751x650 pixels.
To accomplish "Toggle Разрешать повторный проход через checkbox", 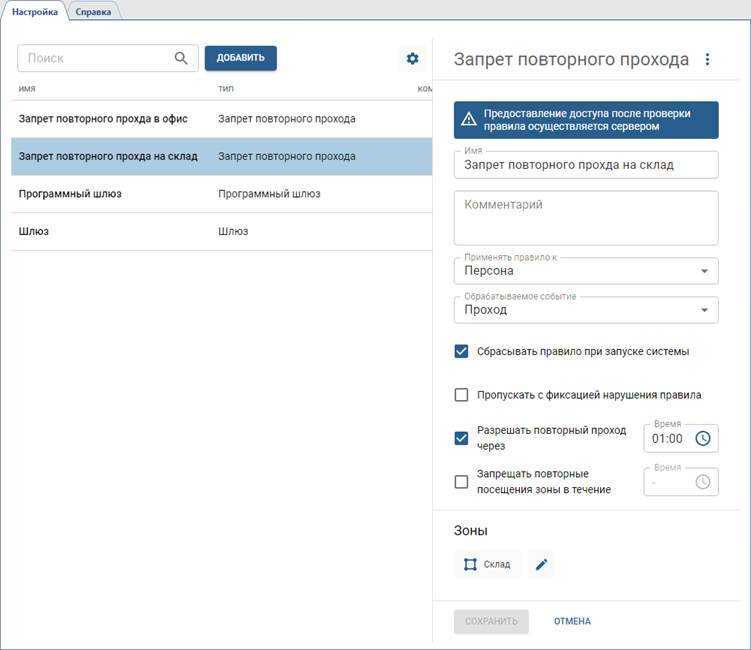I will (x=461, y=438).
